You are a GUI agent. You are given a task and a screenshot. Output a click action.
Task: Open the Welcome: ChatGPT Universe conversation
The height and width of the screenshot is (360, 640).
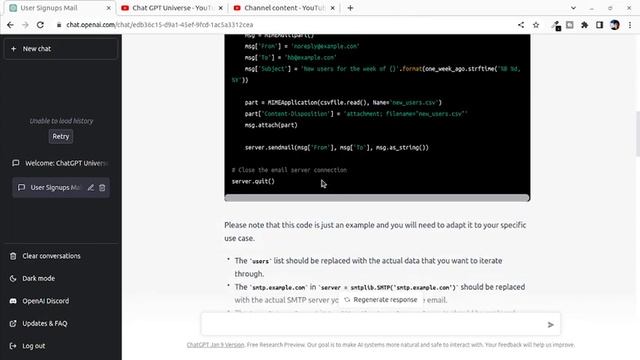point(60,163)
